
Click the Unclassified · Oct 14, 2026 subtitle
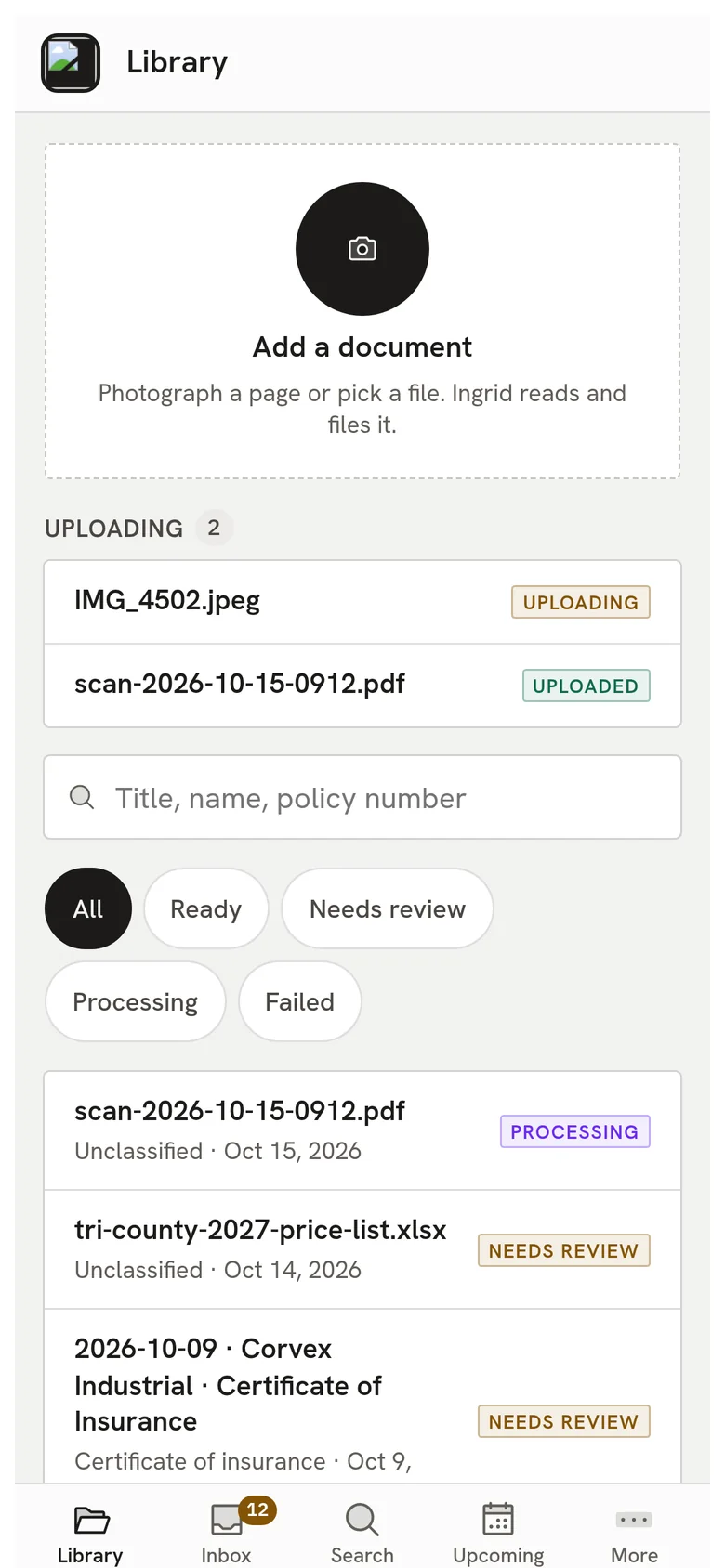pos(217,1270)
